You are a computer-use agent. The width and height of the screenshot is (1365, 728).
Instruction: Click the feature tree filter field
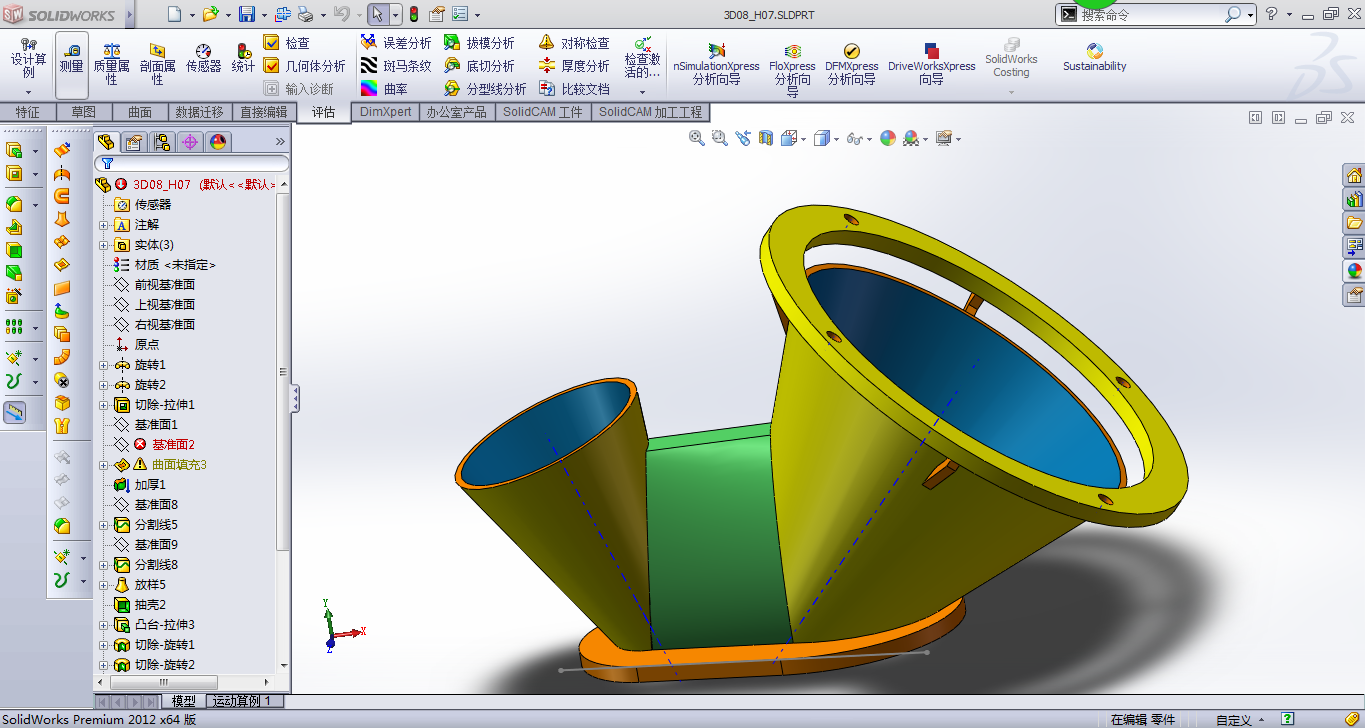(192, 163)
